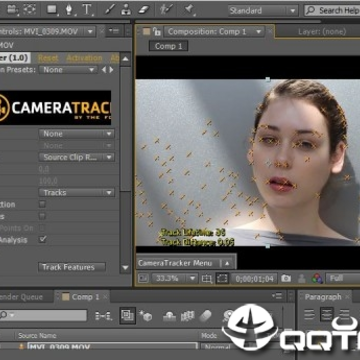Click the 'Mode' column header
Viewport: 360px width, 360px height.
(x=209, y=335)
